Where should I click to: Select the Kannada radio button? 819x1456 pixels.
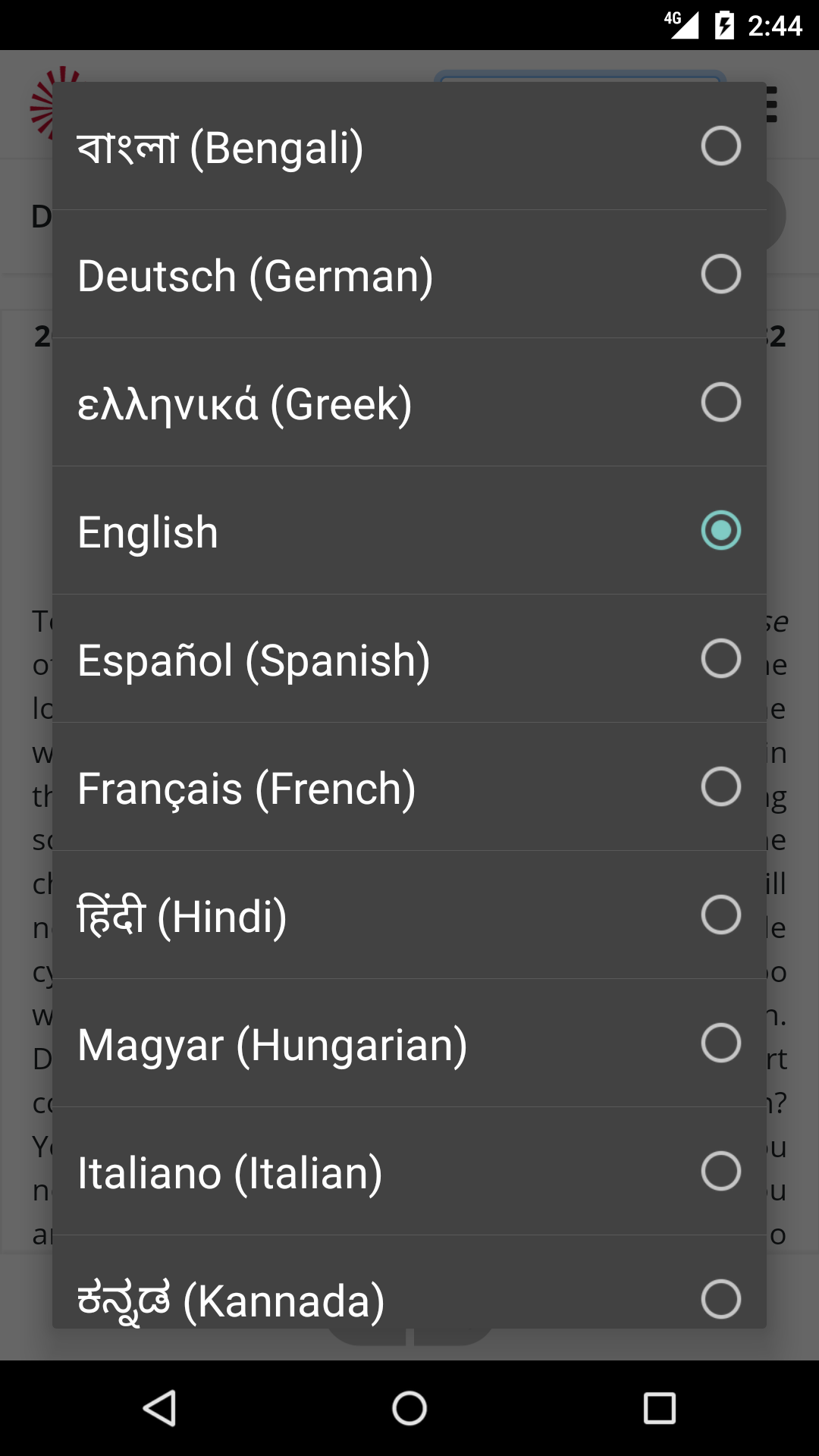720,1298
